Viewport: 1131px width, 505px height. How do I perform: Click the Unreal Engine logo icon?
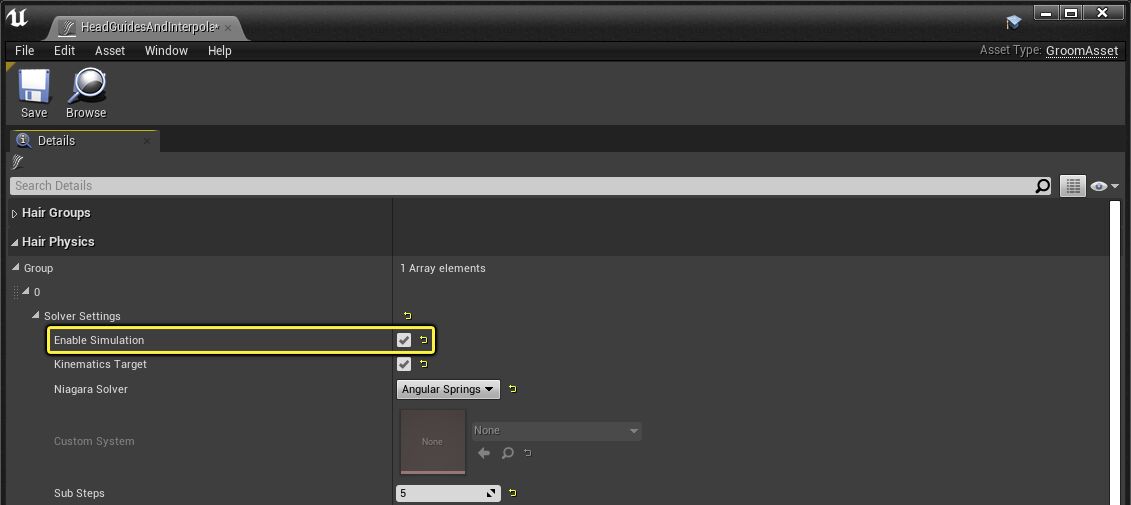coord(17,18)
